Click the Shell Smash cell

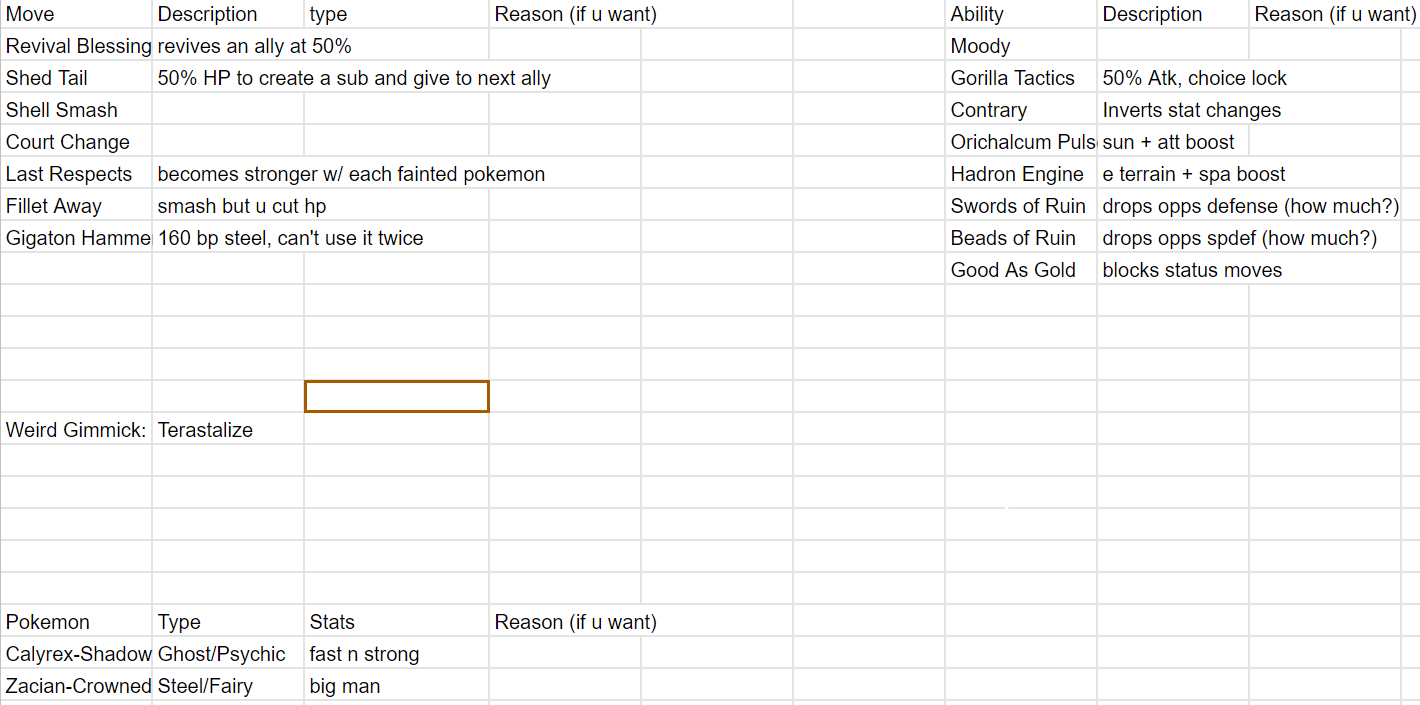tap(78, 110)
